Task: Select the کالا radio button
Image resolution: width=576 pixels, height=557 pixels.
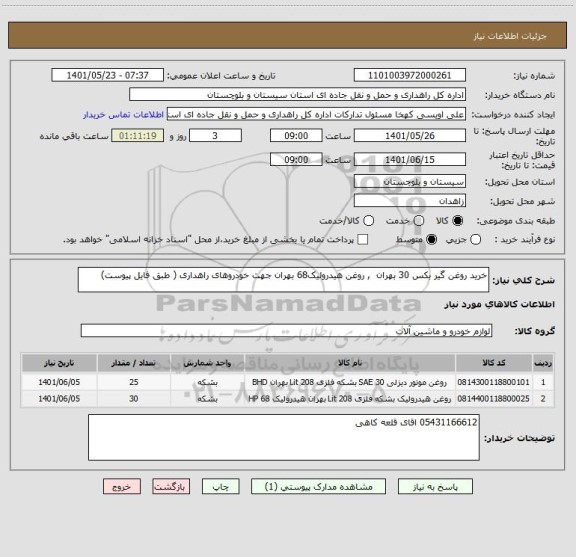Action: 458,221
